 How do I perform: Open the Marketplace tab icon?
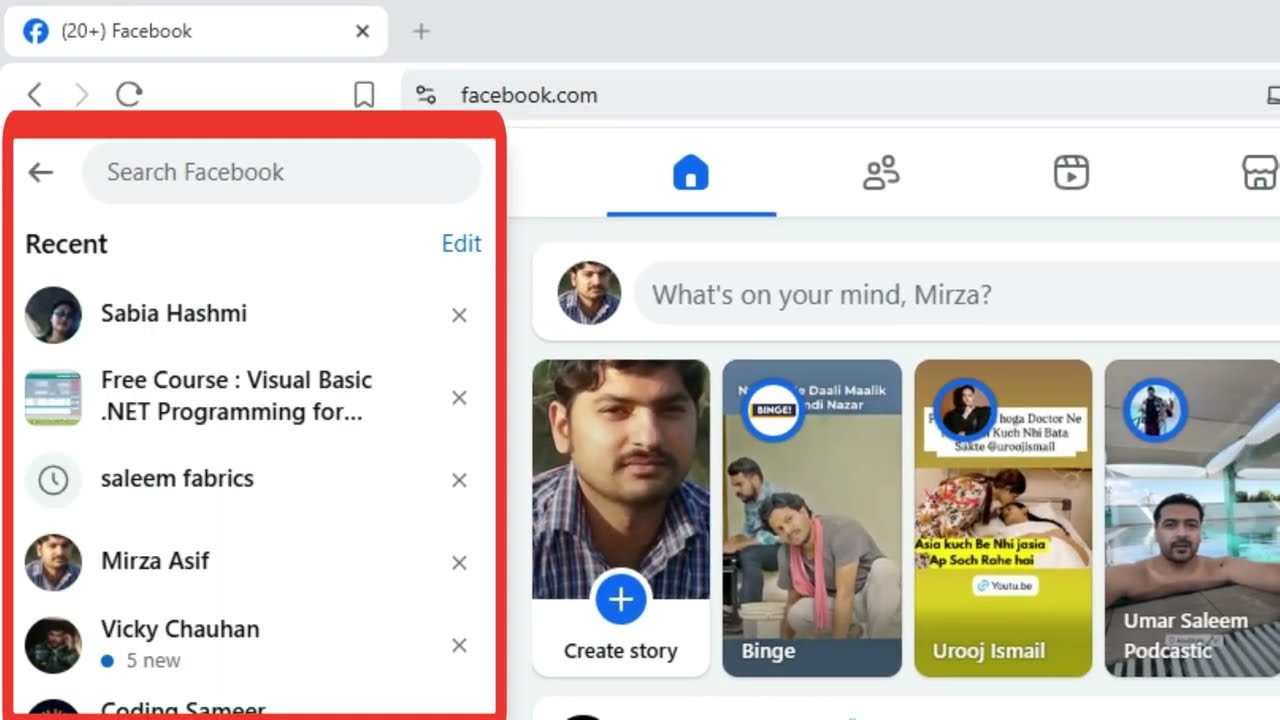pyautogui.click(x=1260, y=173)
